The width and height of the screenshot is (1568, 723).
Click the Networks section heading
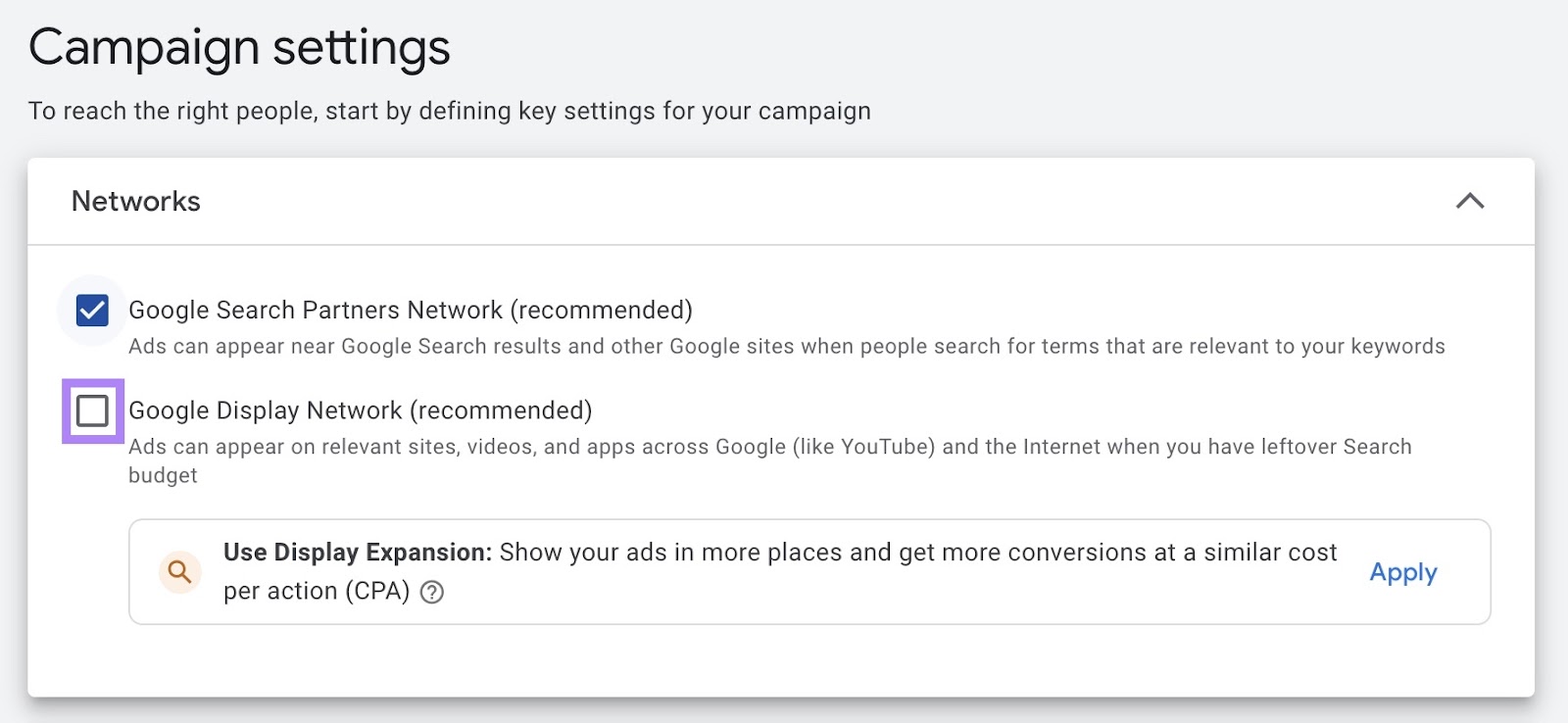pos(136,201)
